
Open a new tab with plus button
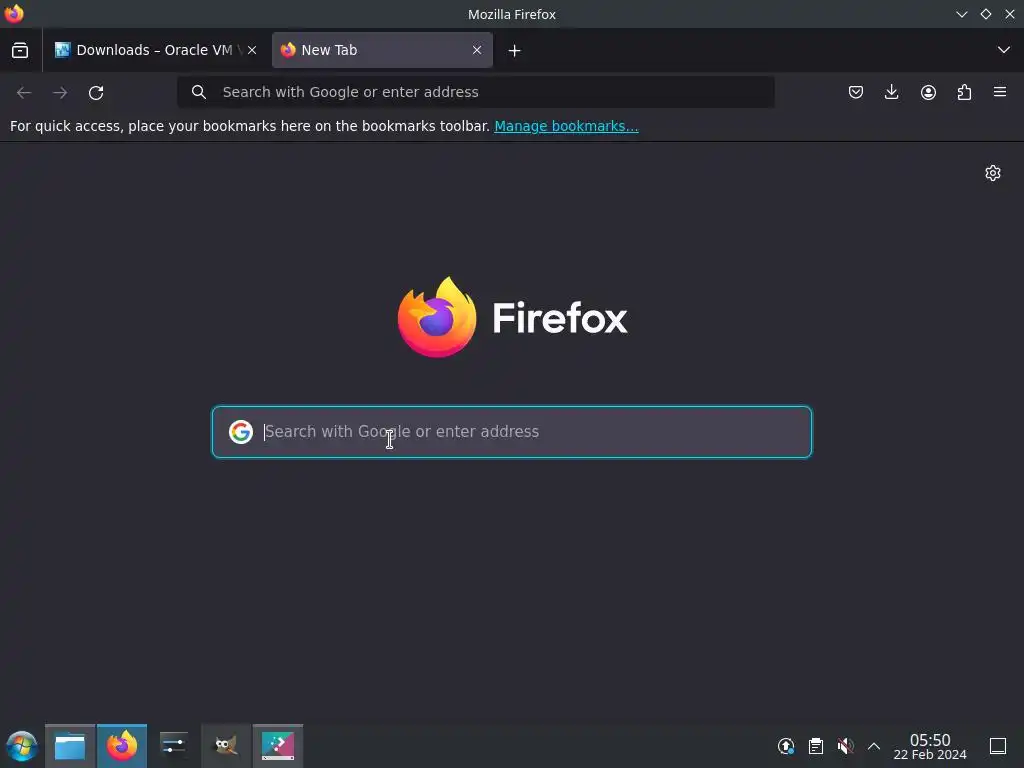[515, 50]
